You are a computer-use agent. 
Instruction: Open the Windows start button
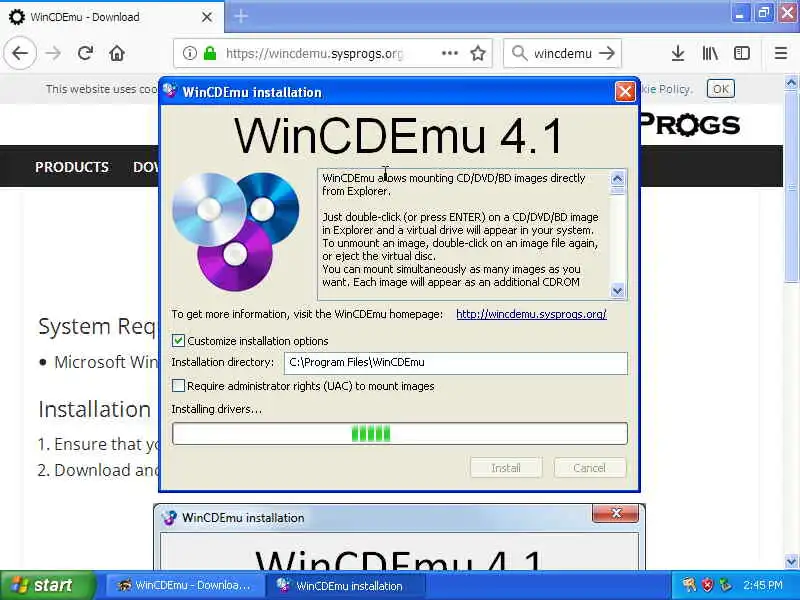pyautogui.click(x=47, y=585)
